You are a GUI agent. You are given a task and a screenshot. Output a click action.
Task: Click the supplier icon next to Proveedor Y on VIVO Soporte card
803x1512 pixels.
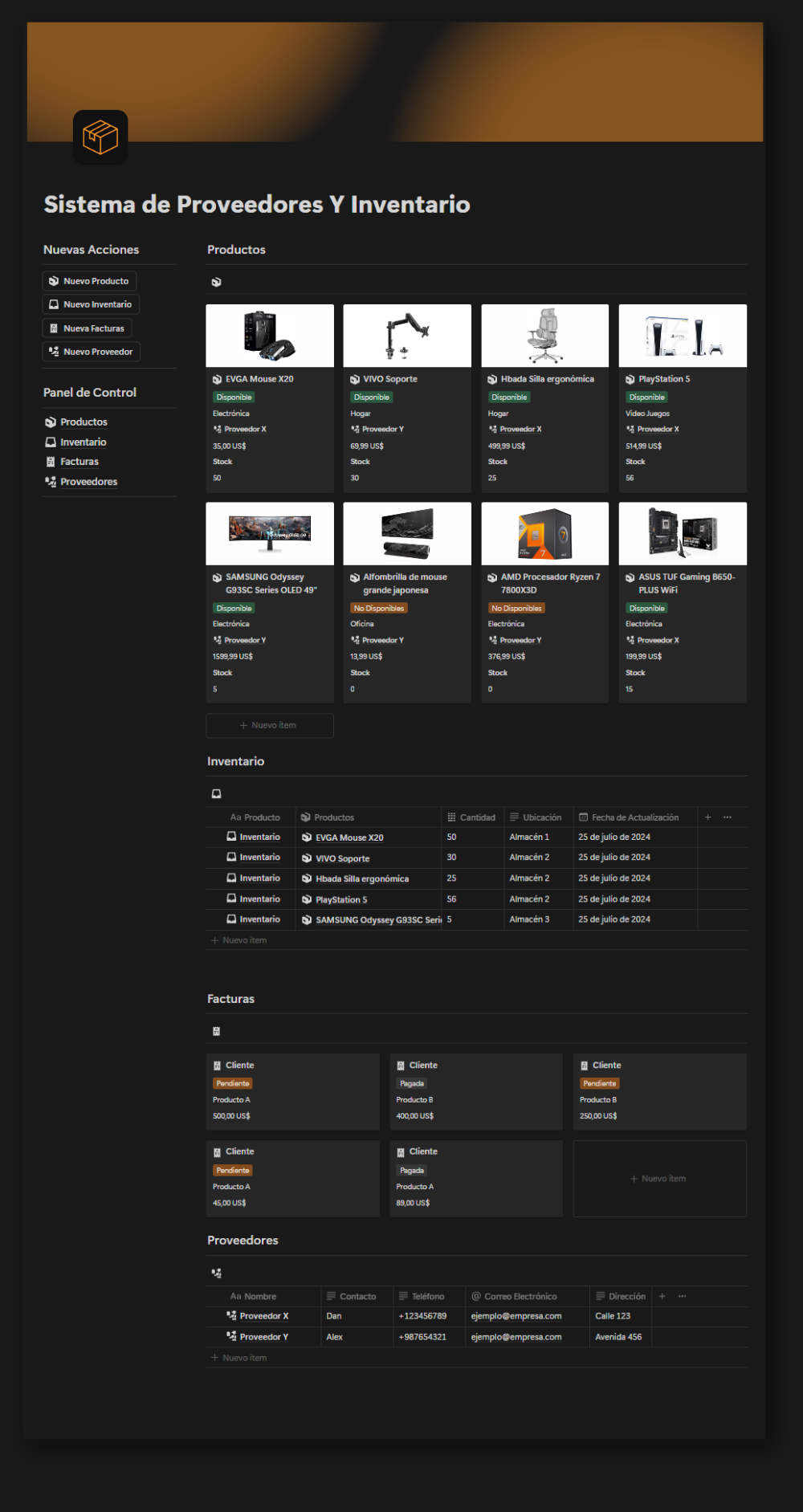(355, 430)
